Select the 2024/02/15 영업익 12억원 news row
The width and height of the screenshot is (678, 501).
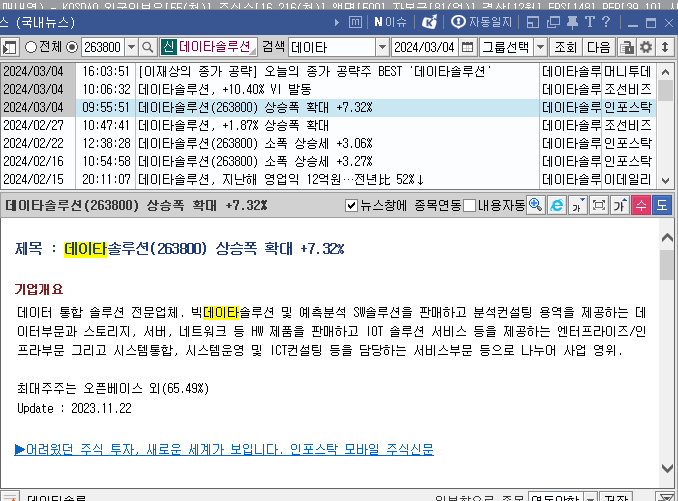(328, 179)
